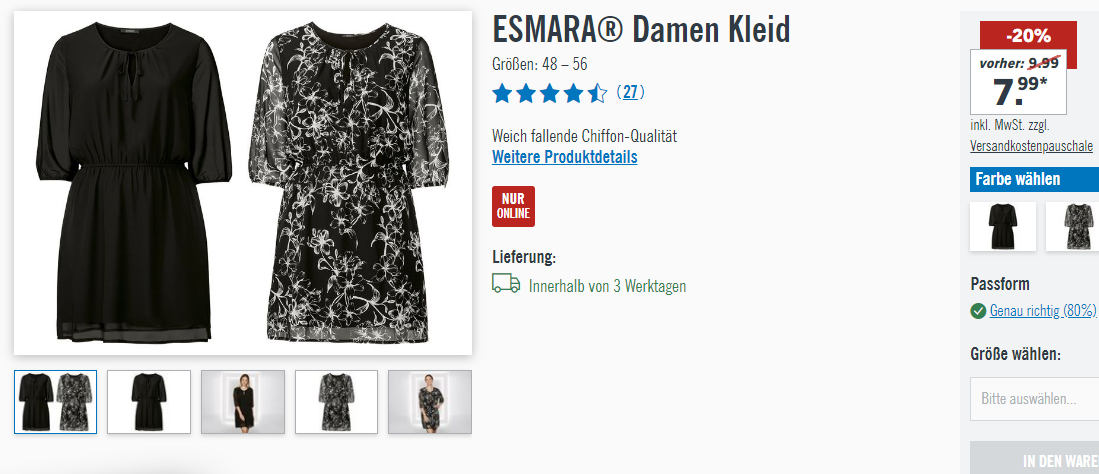Viewport: 1099px width, 474px height.
Task: Click the red NUR ONLINE badge
Action: tap(513, 206)
